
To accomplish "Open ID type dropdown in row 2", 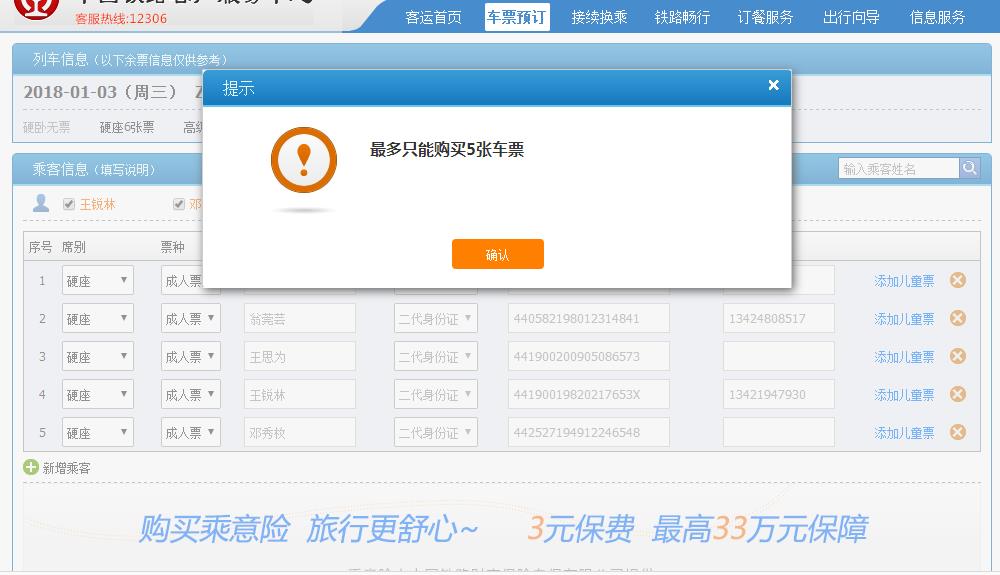I will click(x=436, y=318).
